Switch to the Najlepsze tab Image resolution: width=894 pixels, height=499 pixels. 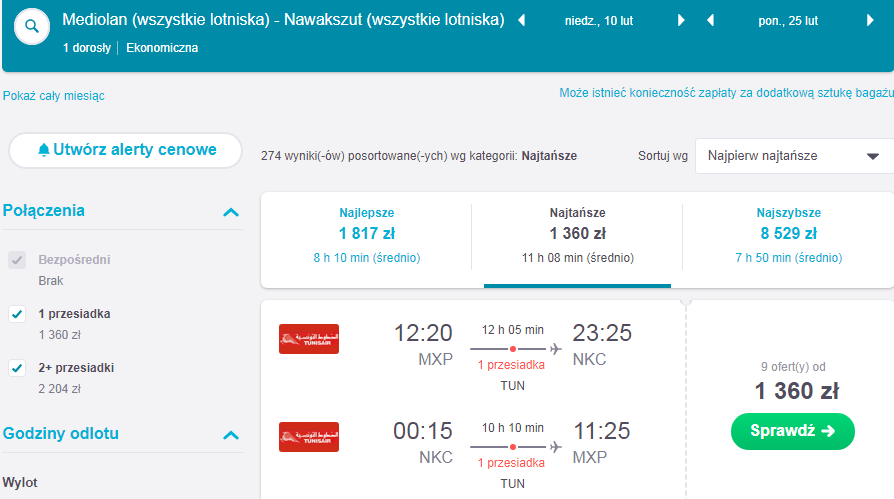click(x=367, y=235)
